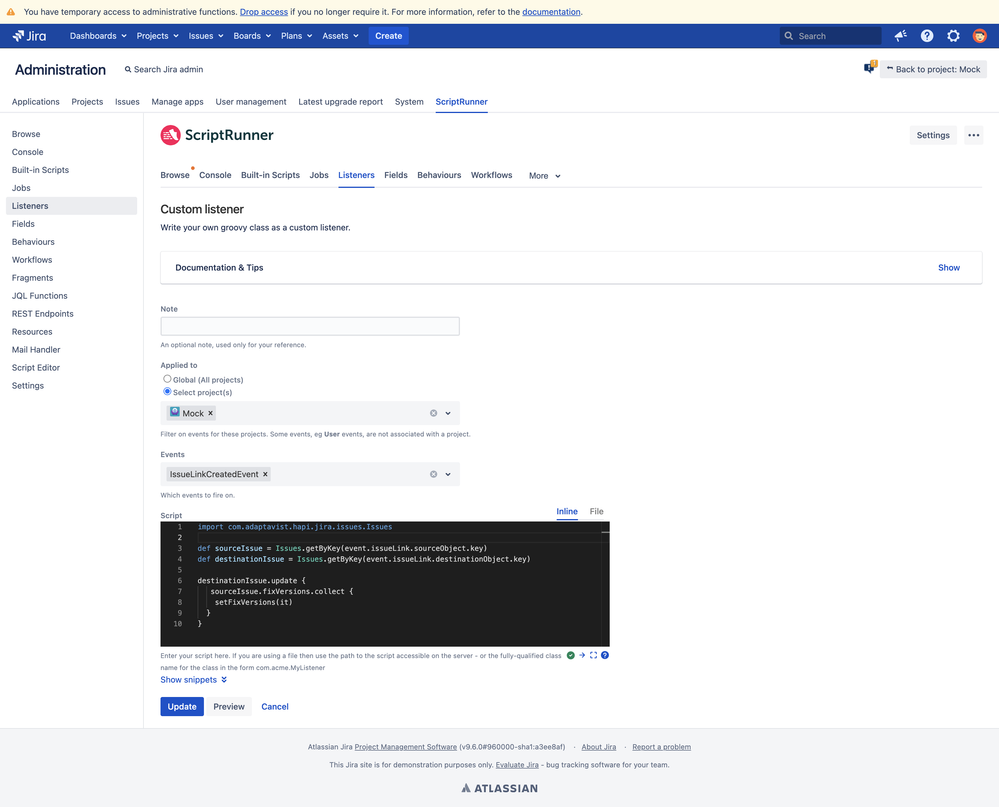Open the Behaviours tab
The image size is (999, 807).
click(439, 175)
